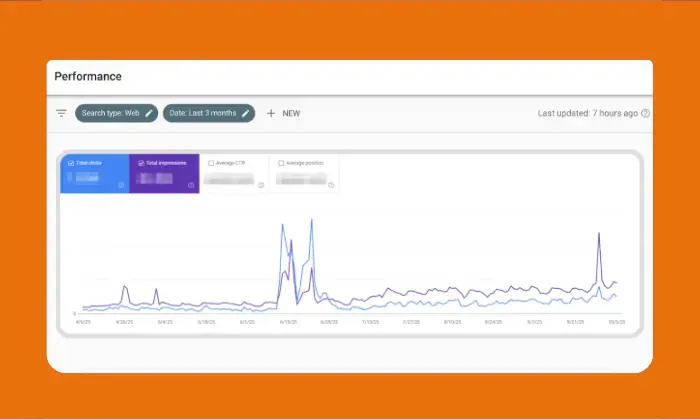The height and width of the screenshot is (419, 700).
Task: Click the small April spike on chart
Action: coord(125,287)
